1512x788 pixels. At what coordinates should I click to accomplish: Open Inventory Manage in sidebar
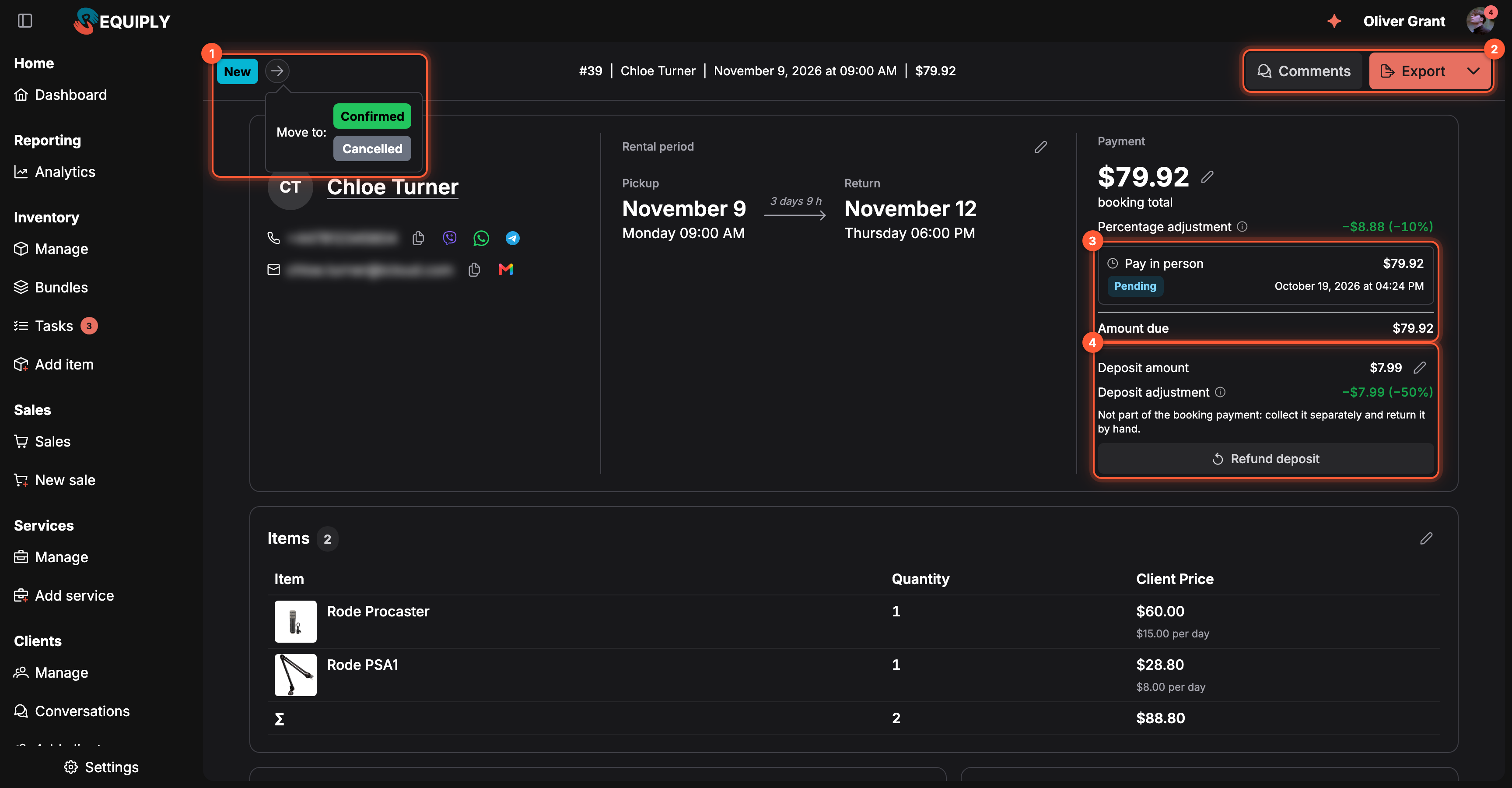(x=51, y=249)
